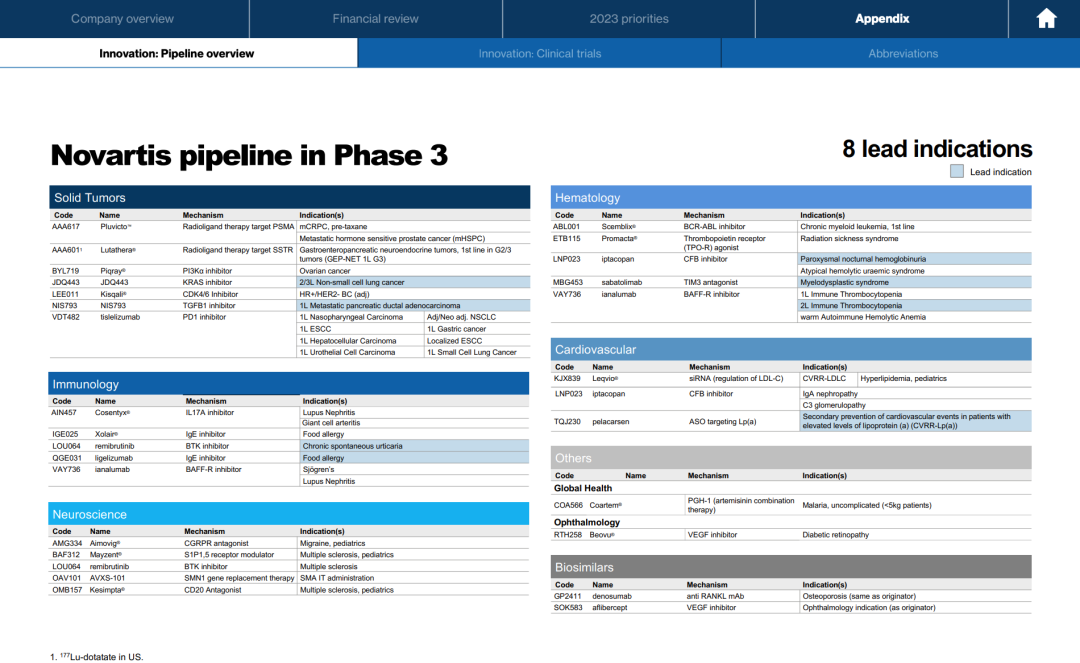Screen dimensions: 1080x663
Task: Click the pelacarsen drug name
Action: (610, 421)
